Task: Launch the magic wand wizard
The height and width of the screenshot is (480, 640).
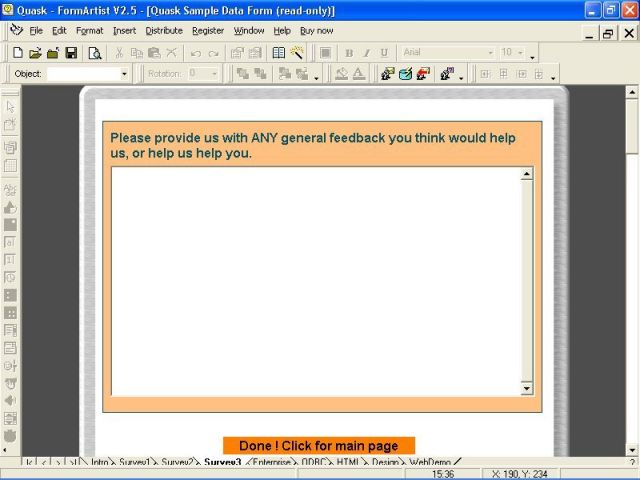Action: tap(297, 52)
